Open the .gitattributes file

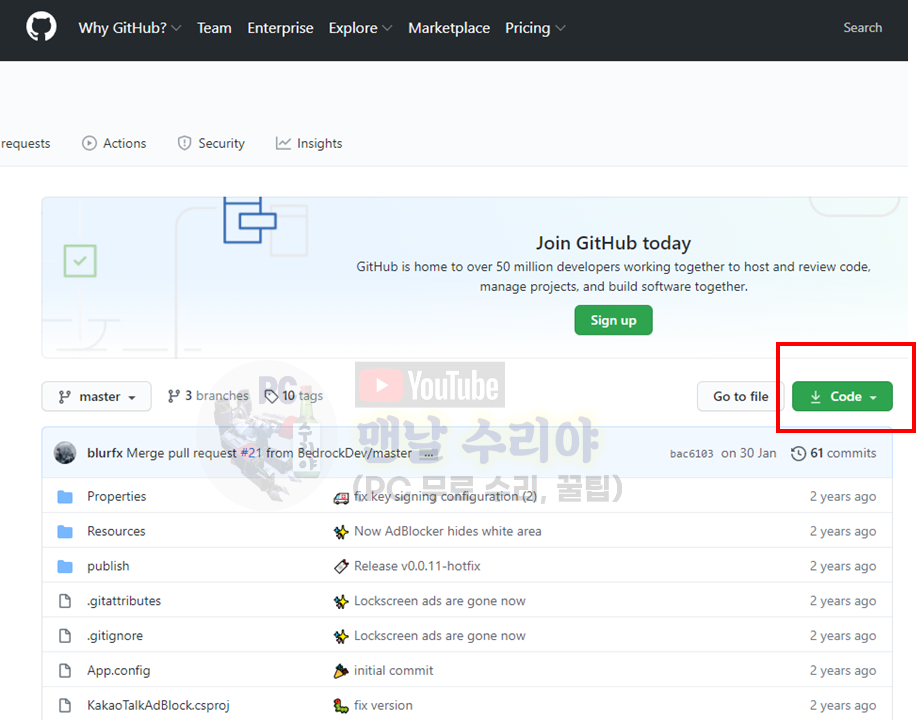click(124, 601)
